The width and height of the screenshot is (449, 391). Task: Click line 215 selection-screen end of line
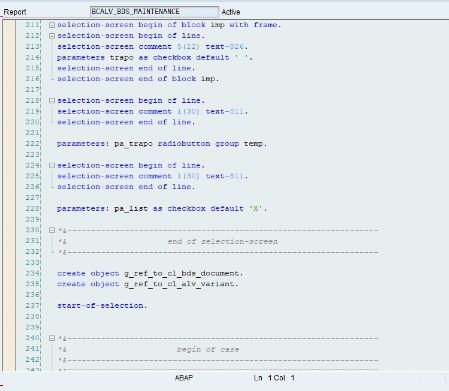pos(126,68)
